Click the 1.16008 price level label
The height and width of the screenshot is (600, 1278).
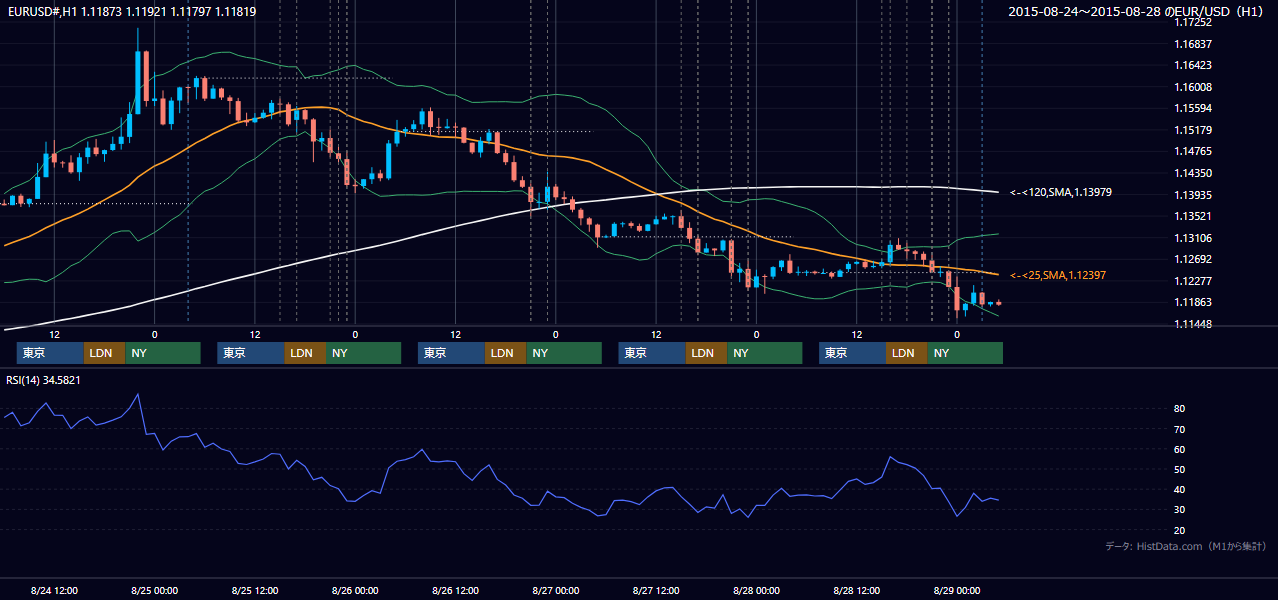(x=1193, y=87)
